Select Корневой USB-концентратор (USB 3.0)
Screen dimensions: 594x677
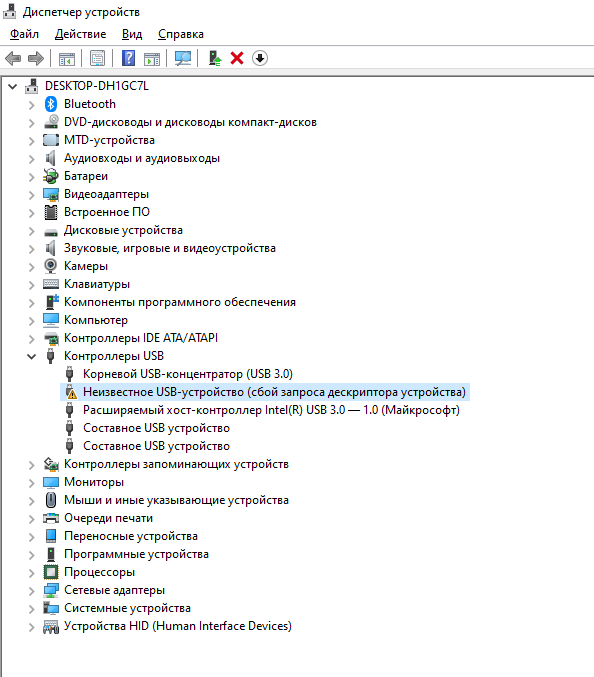coord(188,374)
